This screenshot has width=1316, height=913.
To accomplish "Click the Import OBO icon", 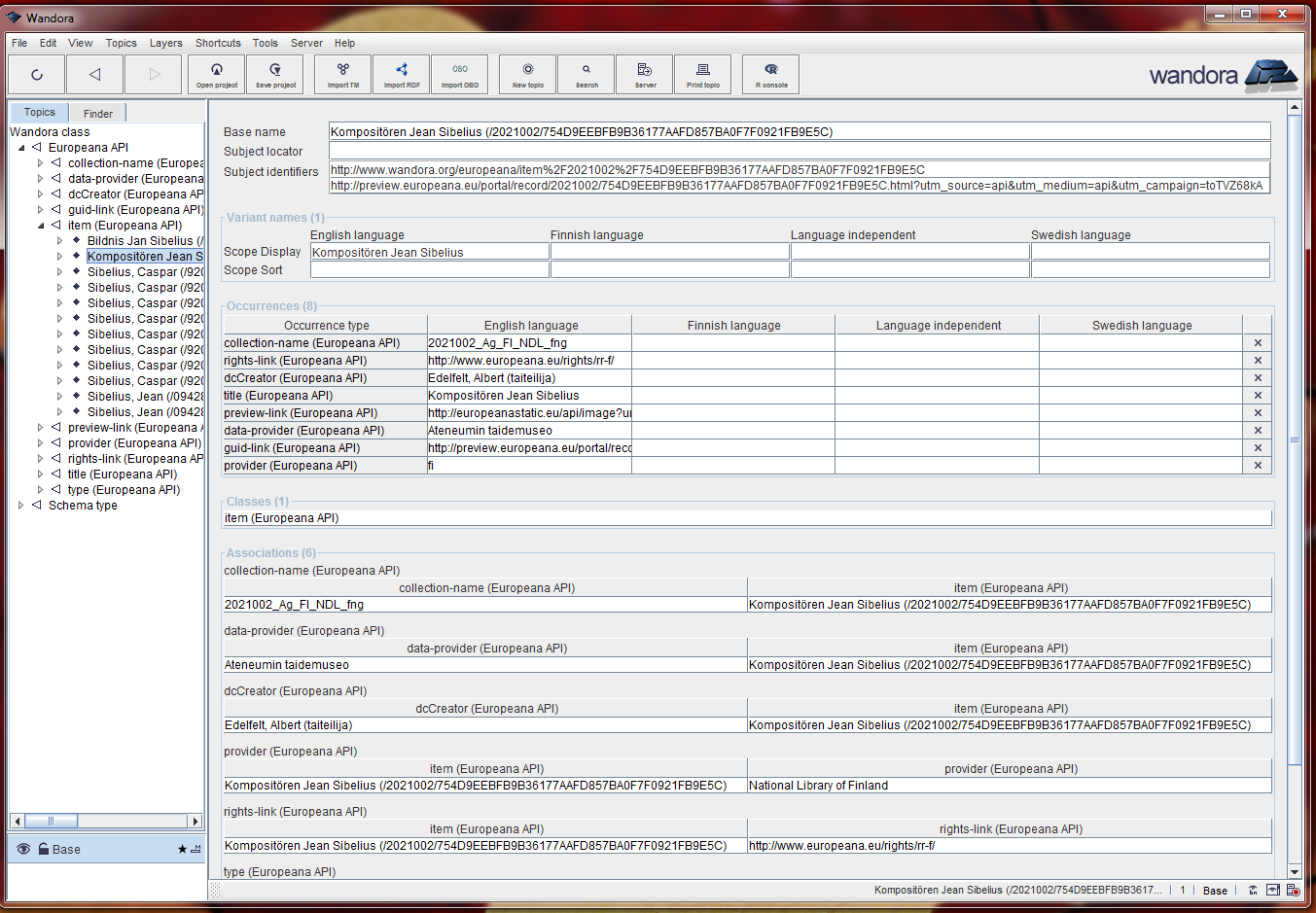I will click(459, 74).
